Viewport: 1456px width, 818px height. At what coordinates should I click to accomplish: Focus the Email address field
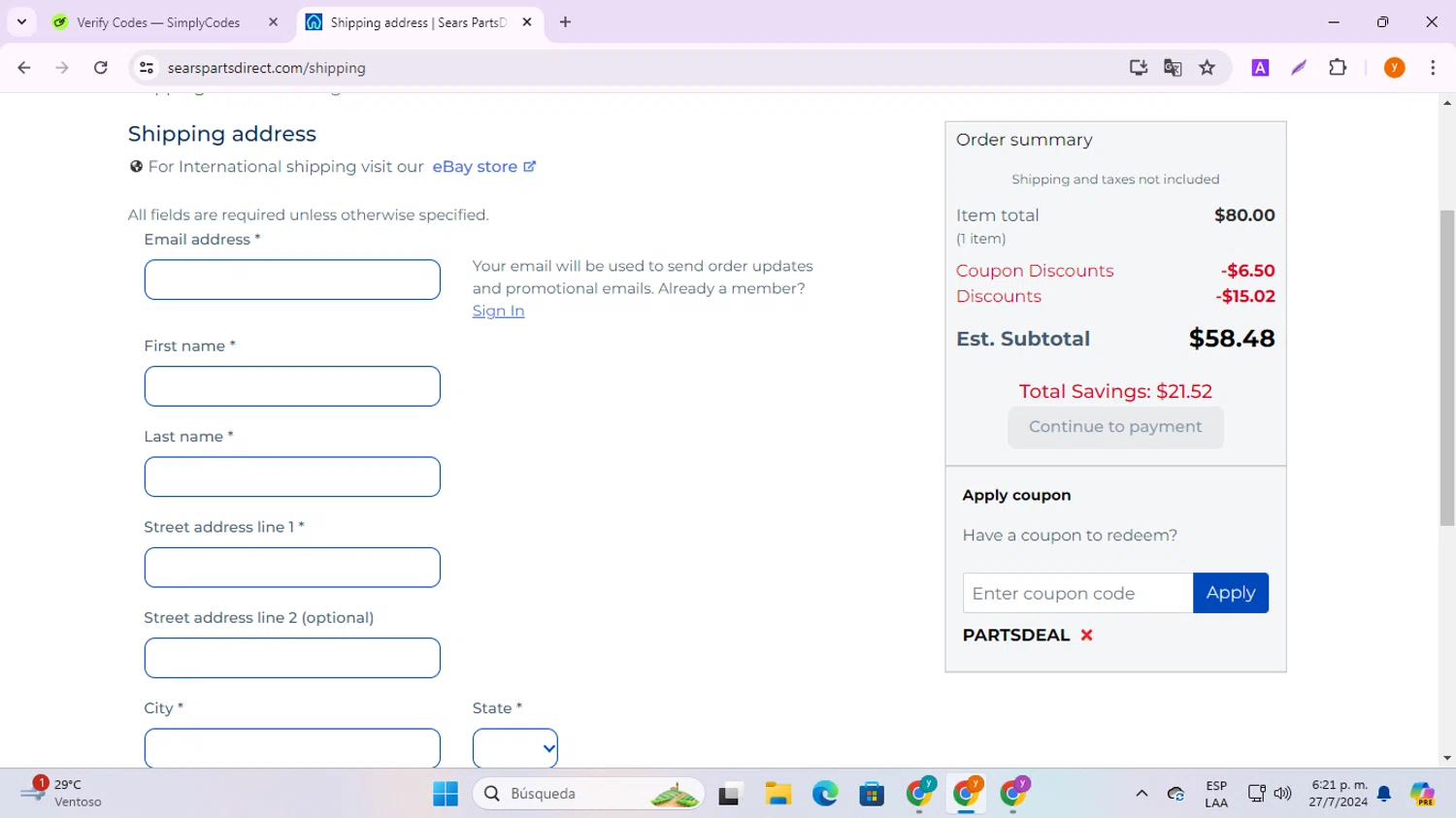[292, 279]
